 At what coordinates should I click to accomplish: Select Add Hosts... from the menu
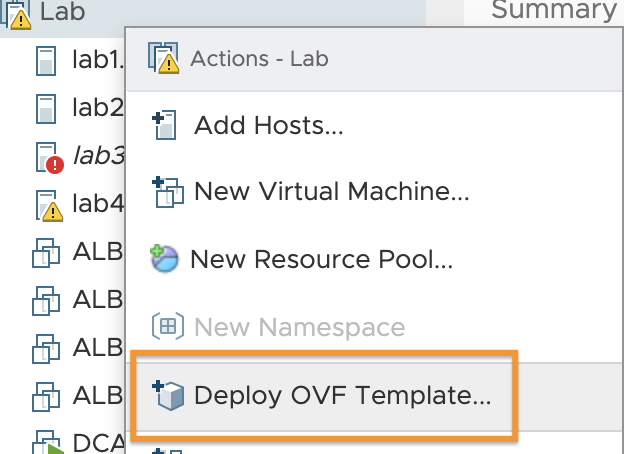click(268, 125)
